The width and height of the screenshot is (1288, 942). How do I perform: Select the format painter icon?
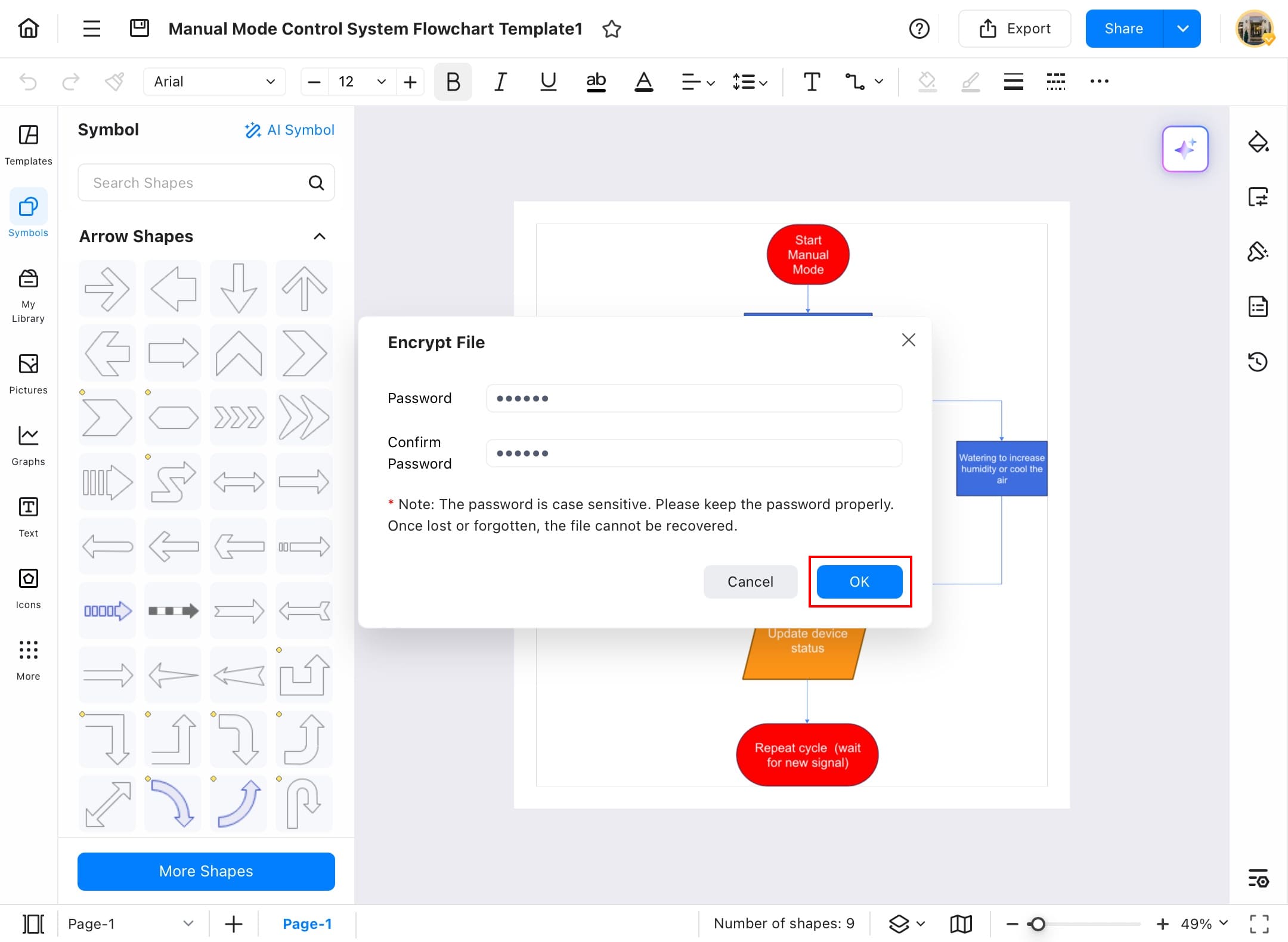pos(114,82)
